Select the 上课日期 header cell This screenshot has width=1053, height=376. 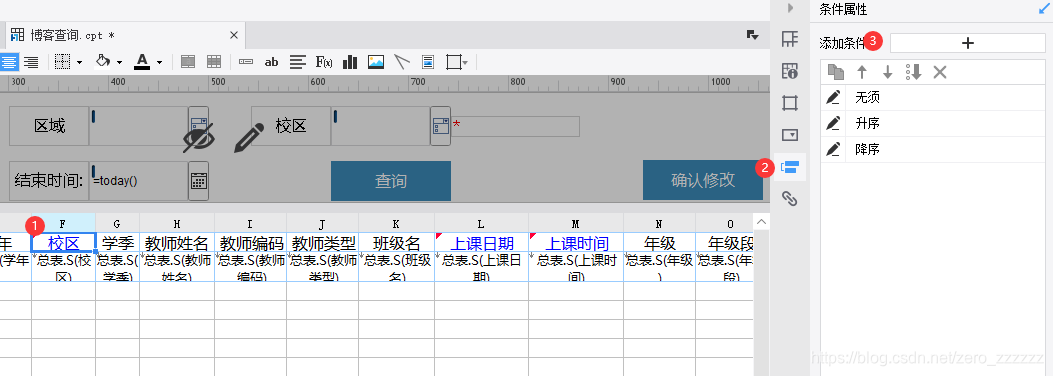(482, 242)
